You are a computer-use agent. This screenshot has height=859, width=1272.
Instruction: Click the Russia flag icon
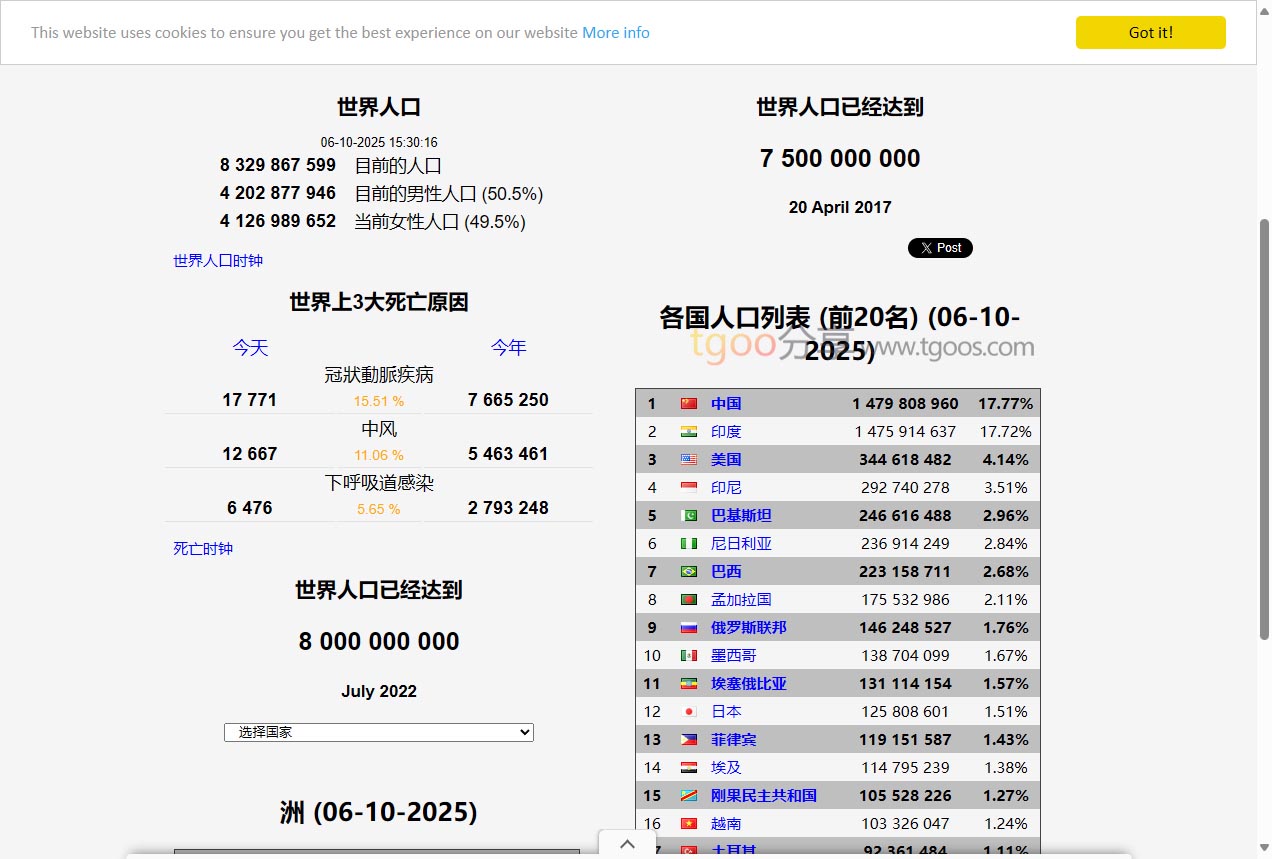tap(688, 628)
